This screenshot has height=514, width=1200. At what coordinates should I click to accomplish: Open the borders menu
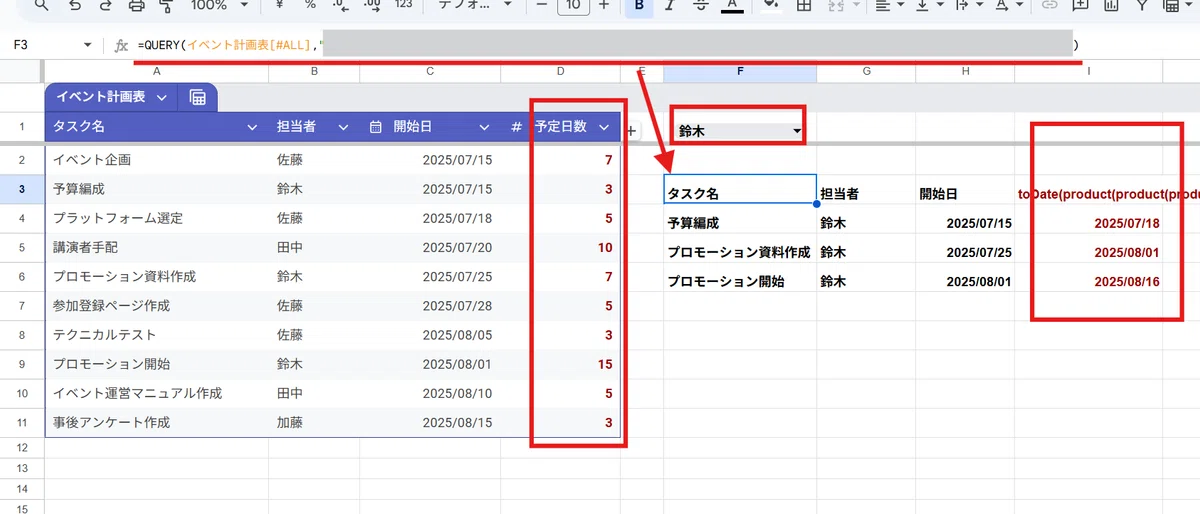(802, 5)
